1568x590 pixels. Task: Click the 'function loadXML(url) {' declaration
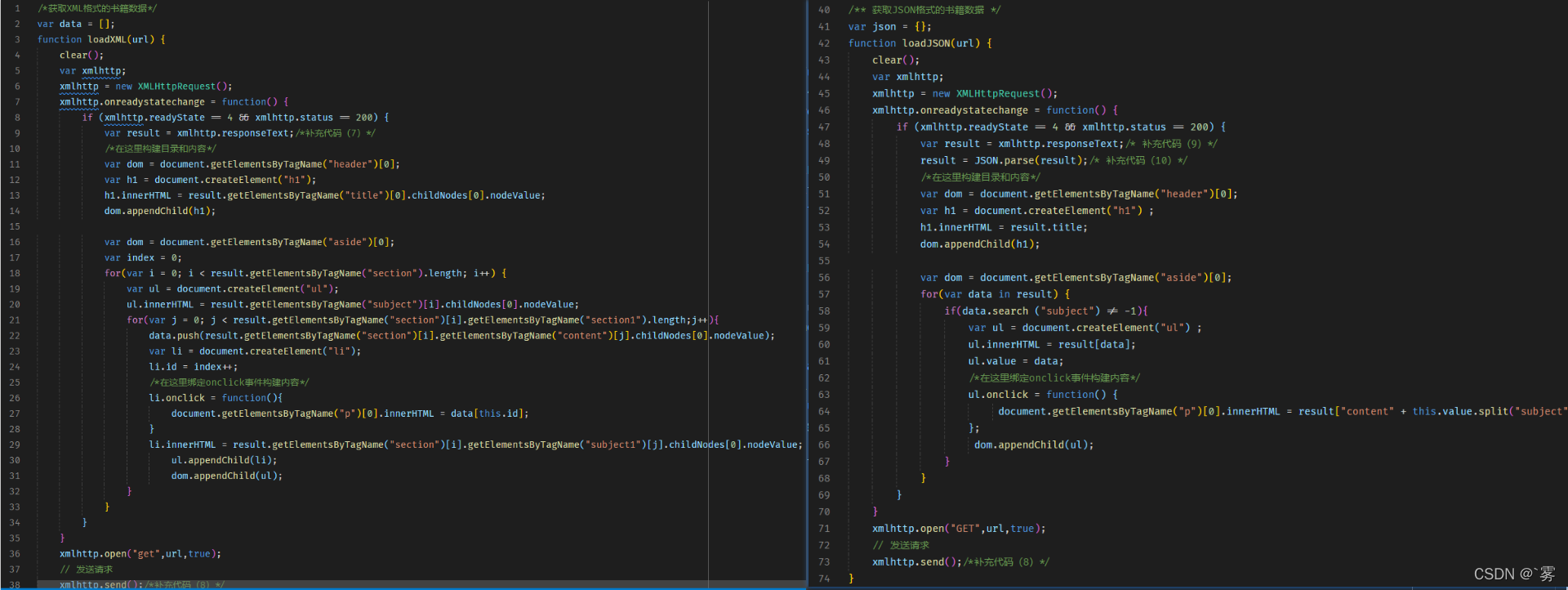pos(101,39)
